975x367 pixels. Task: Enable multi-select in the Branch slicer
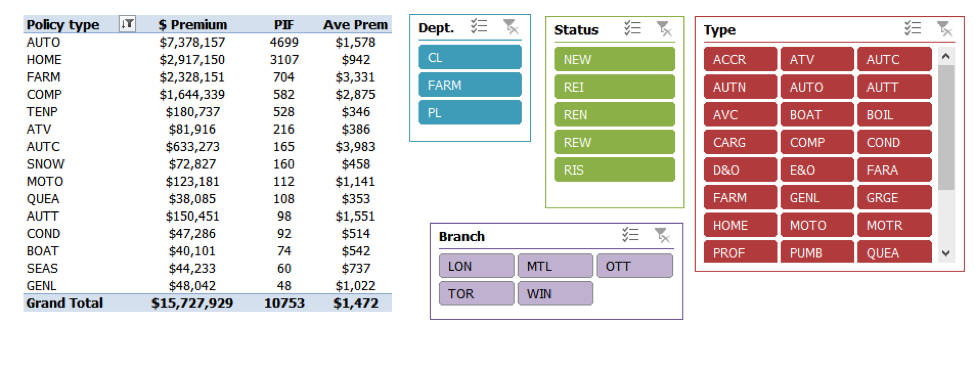(631, 235)
